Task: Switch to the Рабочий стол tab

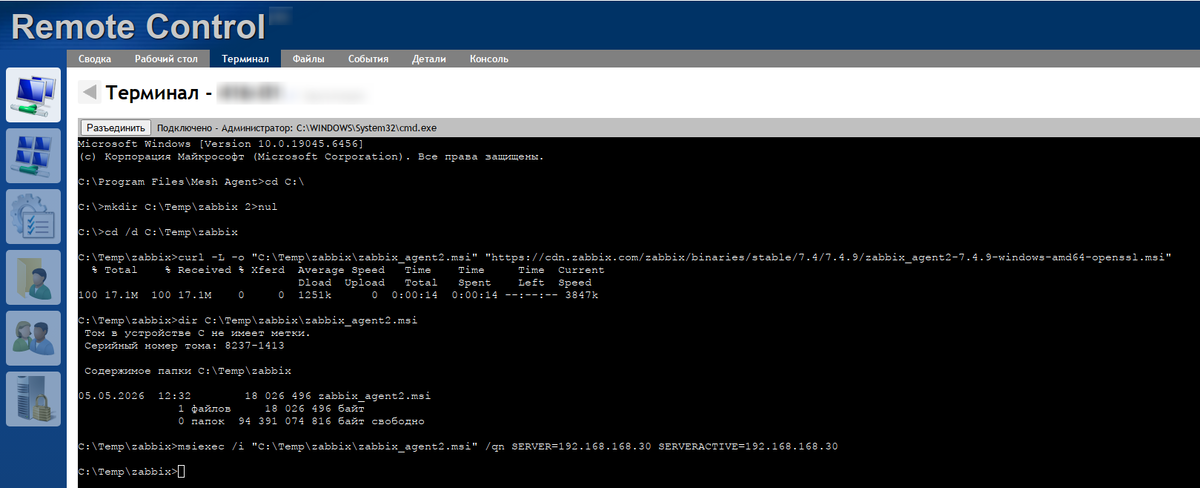Action: 166,59
